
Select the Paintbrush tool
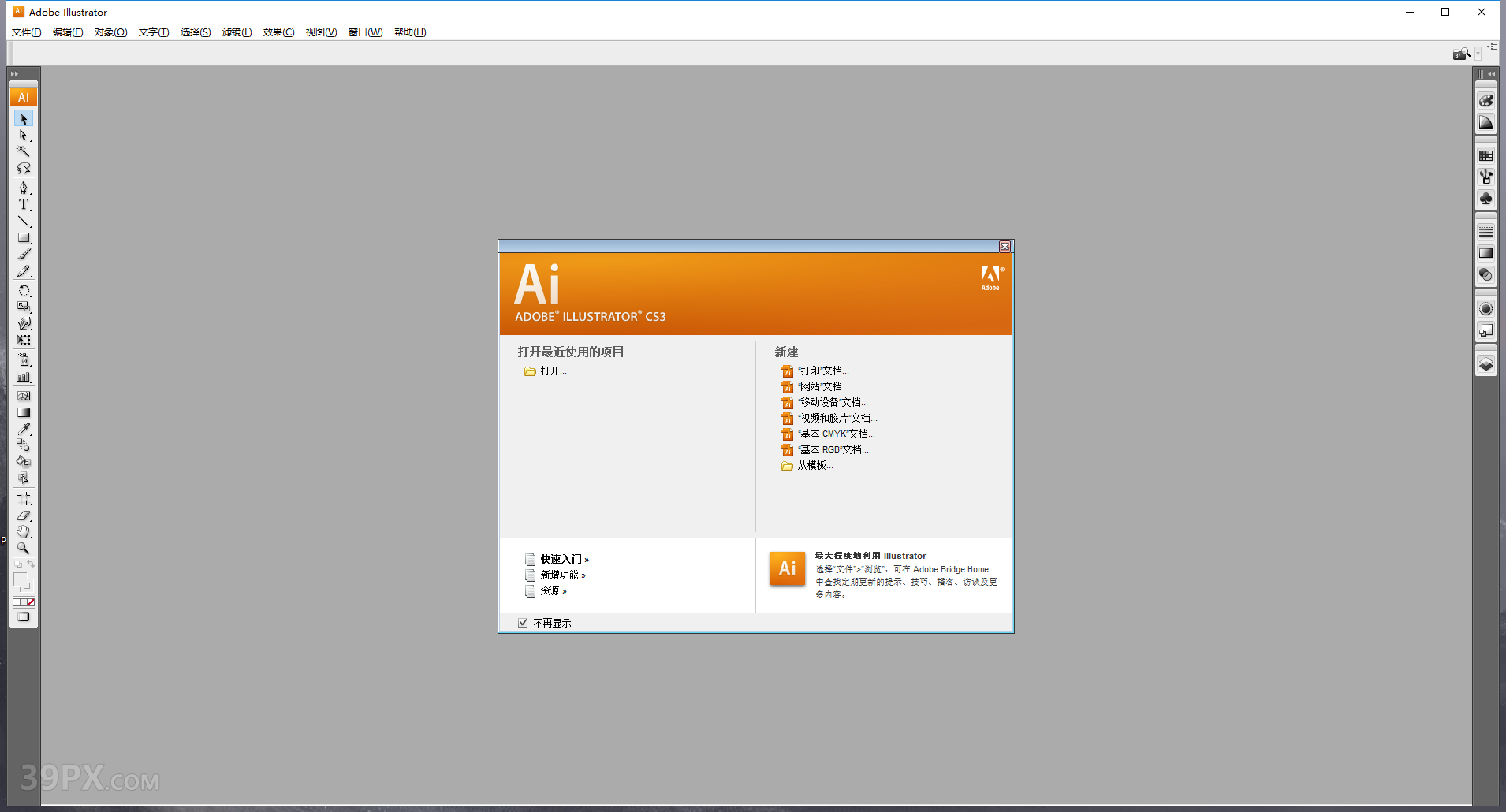coord(24,254)
